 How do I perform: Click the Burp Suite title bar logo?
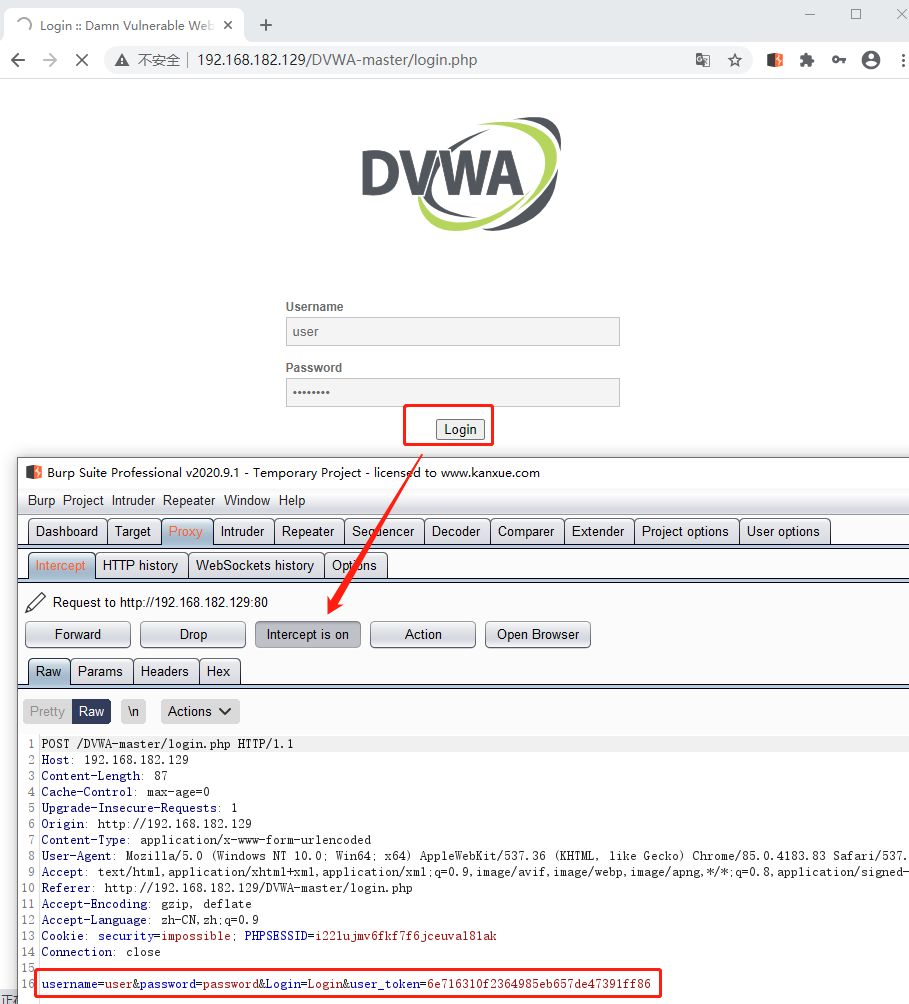tap(33, 473)
